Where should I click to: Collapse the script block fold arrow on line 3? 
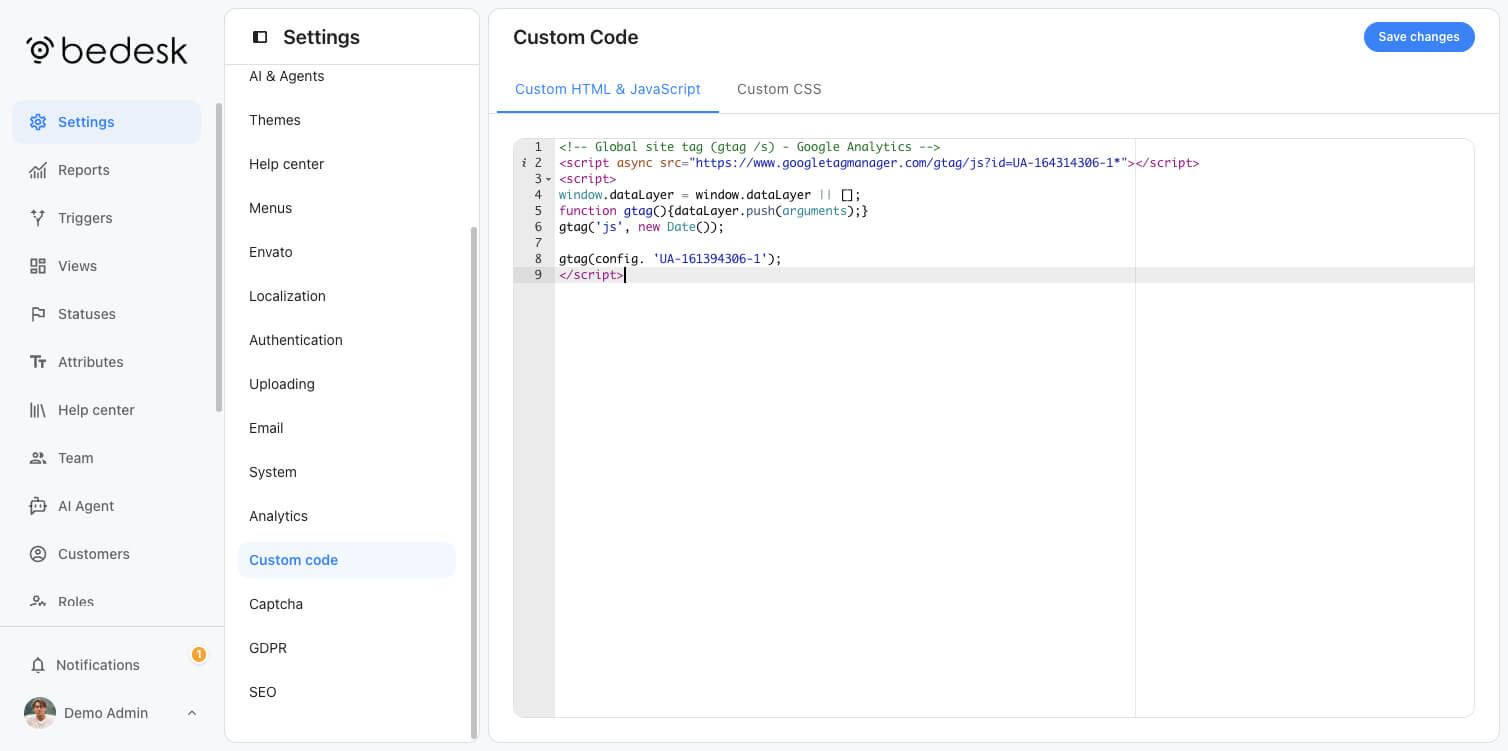point(548,179)
